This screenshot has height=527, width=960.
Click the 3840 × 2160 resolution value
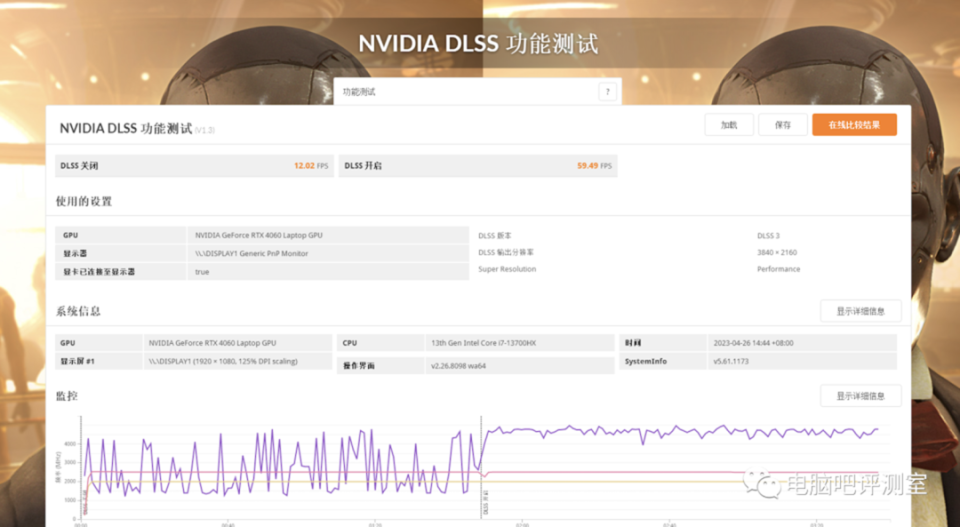point(777,252)
